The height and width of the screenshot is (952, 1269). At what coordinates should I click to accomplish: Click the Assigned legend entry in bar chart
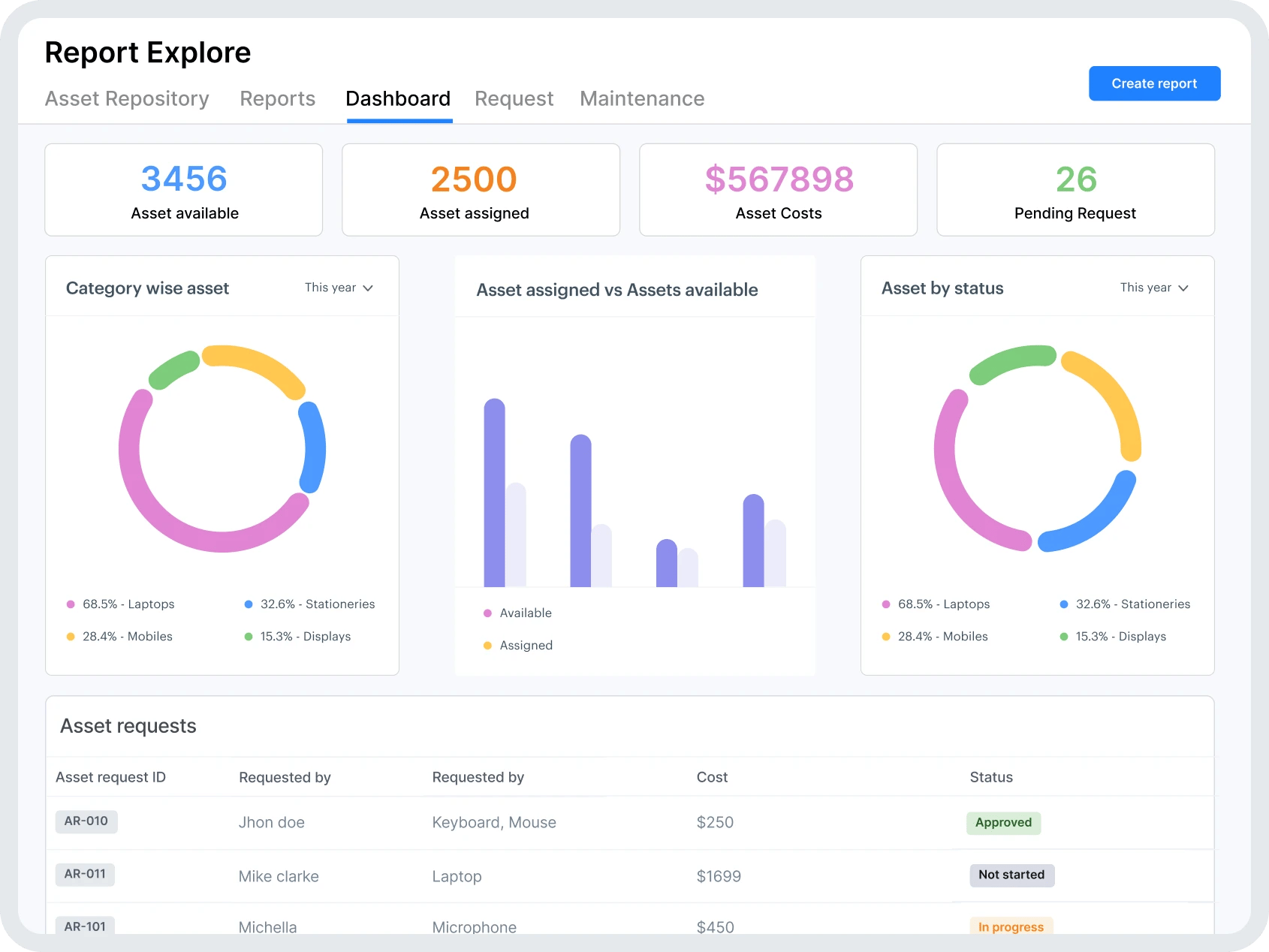tap(518, 646)
